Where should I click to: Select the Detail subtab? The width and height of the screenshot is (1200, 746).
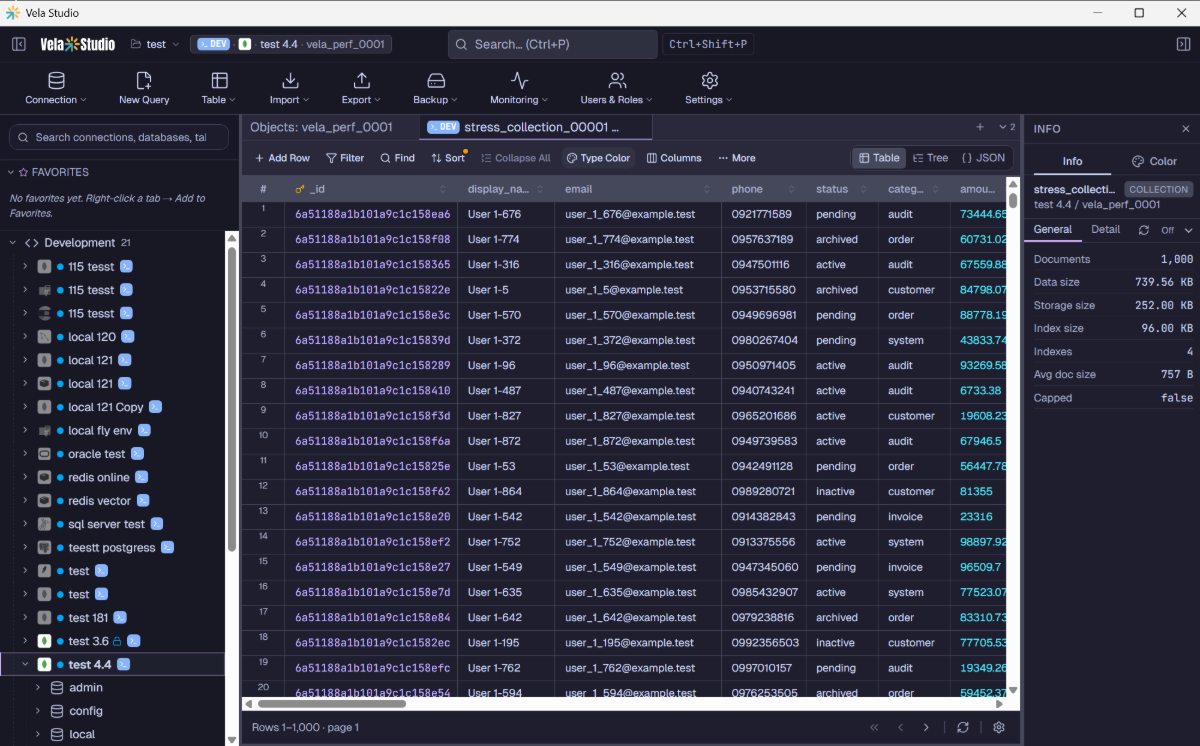[x=1105, y=229]
